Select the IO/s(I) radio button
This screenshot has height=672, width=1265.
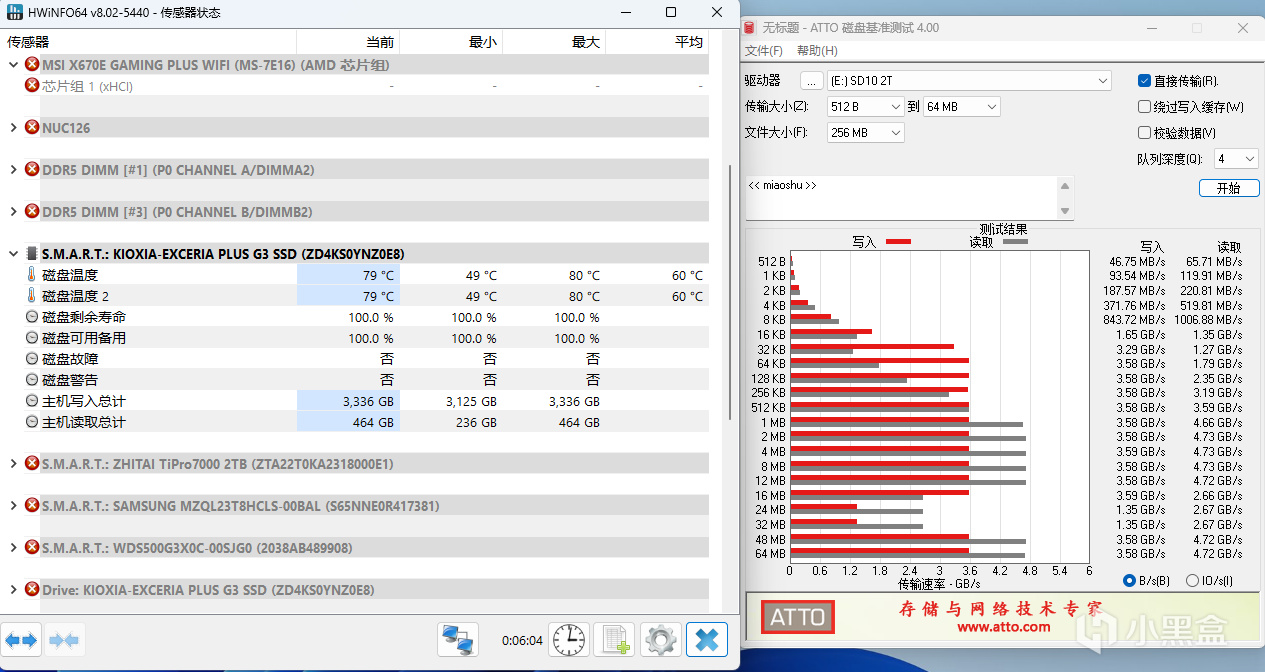click(x=1192, y=581)
